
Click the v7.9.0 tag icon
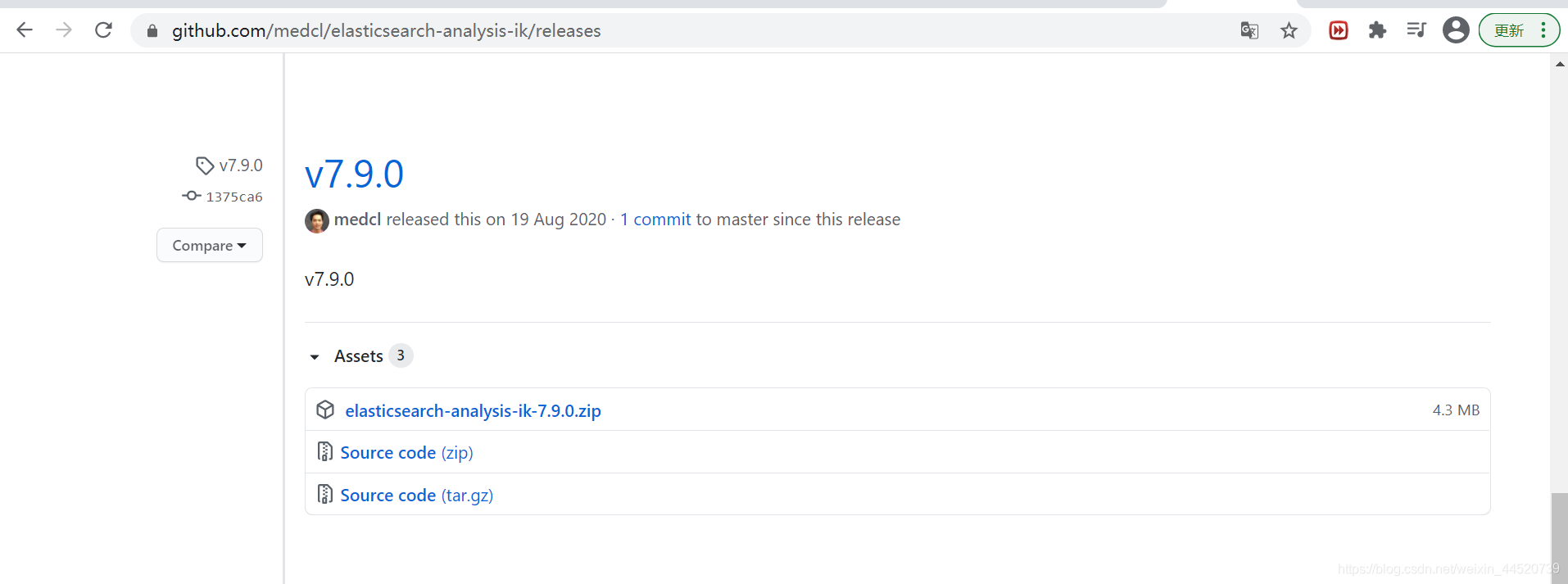coord(204,165)
